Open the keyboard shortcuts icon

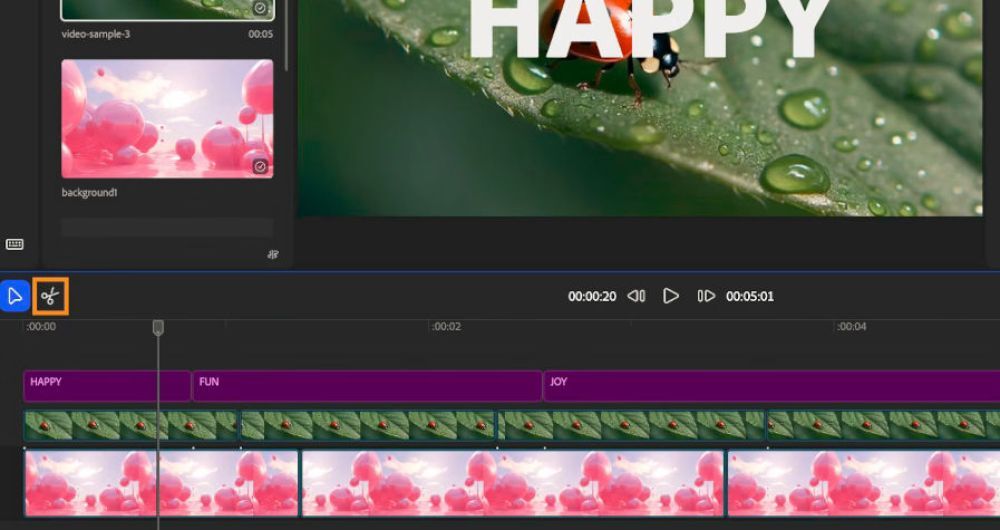click(15, 244)
